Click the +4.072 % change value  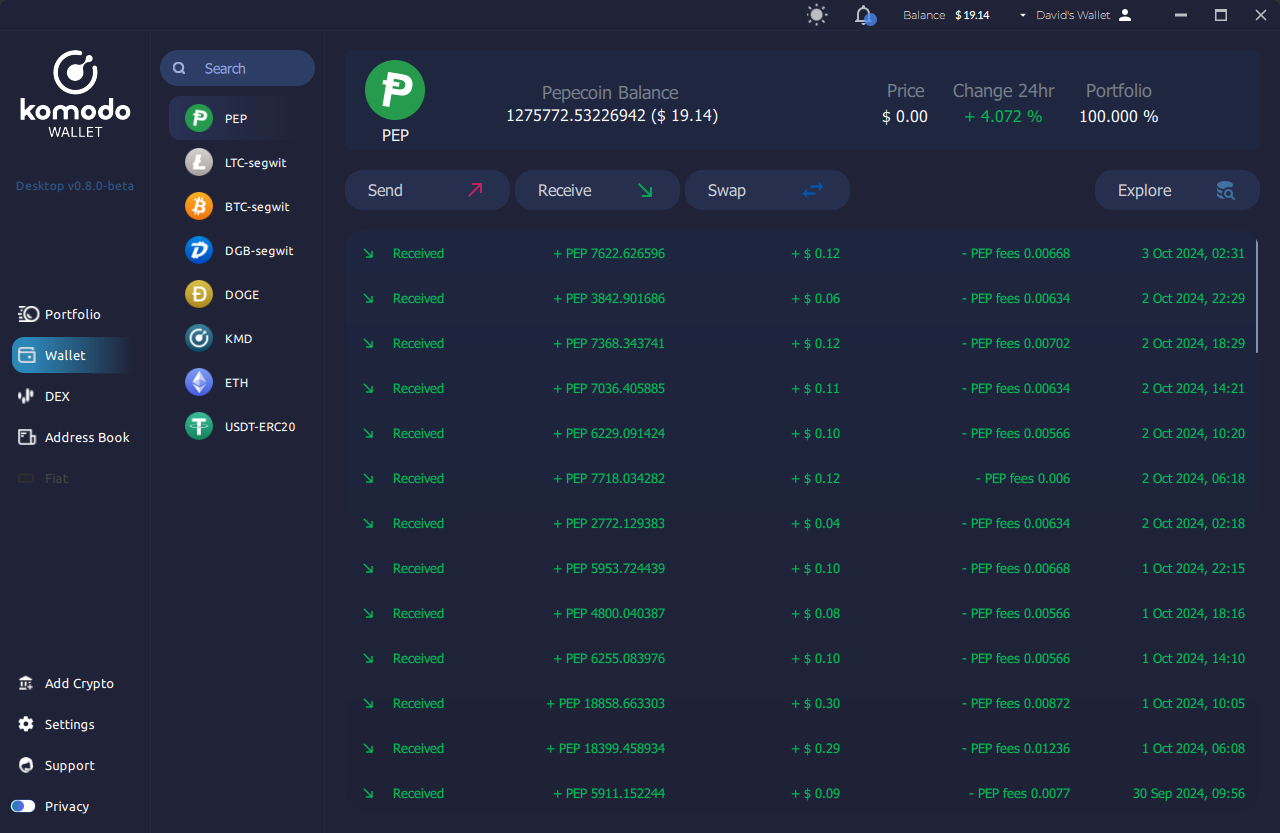(1003, 116)
